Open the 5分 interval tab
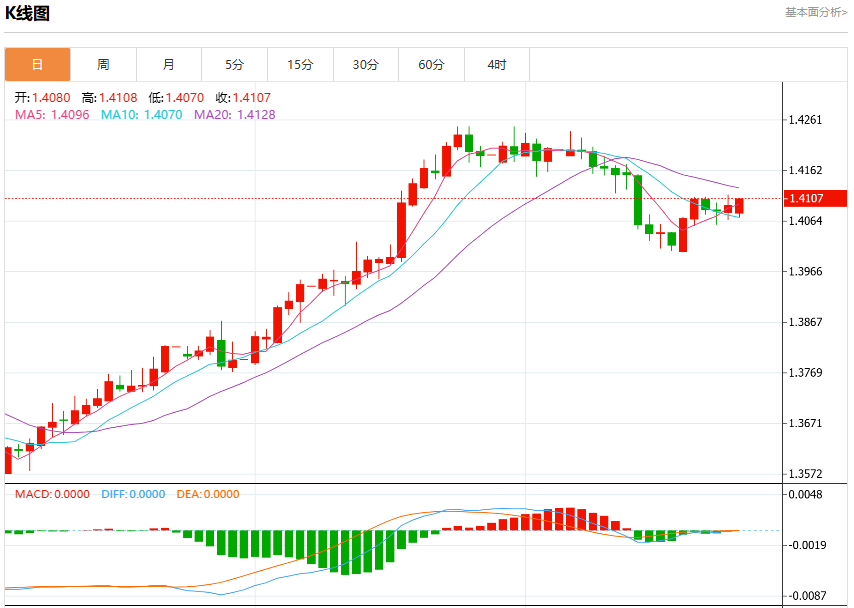 tap(235, 64)
